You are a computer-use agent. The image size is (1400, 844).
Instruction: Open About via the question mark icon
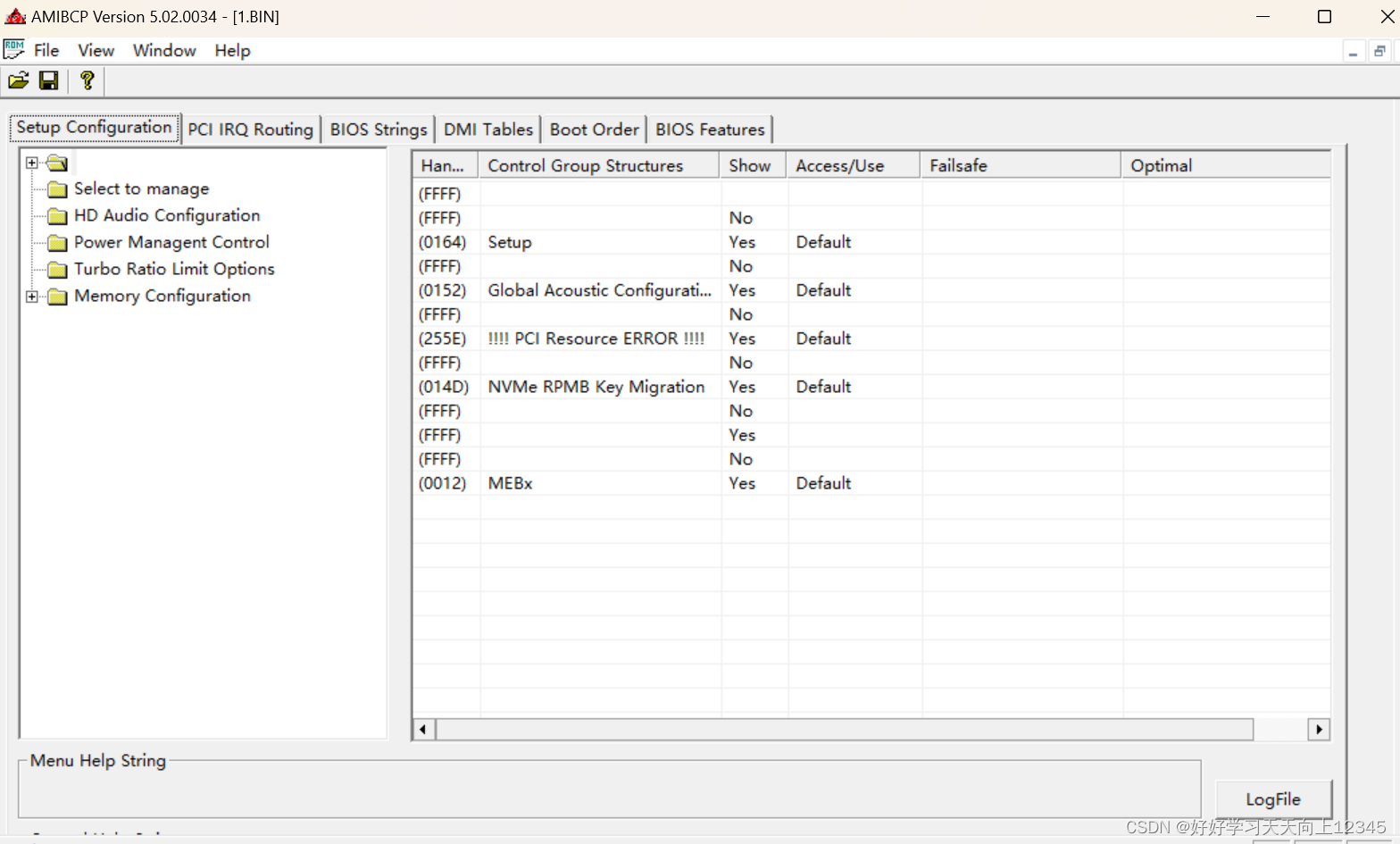87,81
